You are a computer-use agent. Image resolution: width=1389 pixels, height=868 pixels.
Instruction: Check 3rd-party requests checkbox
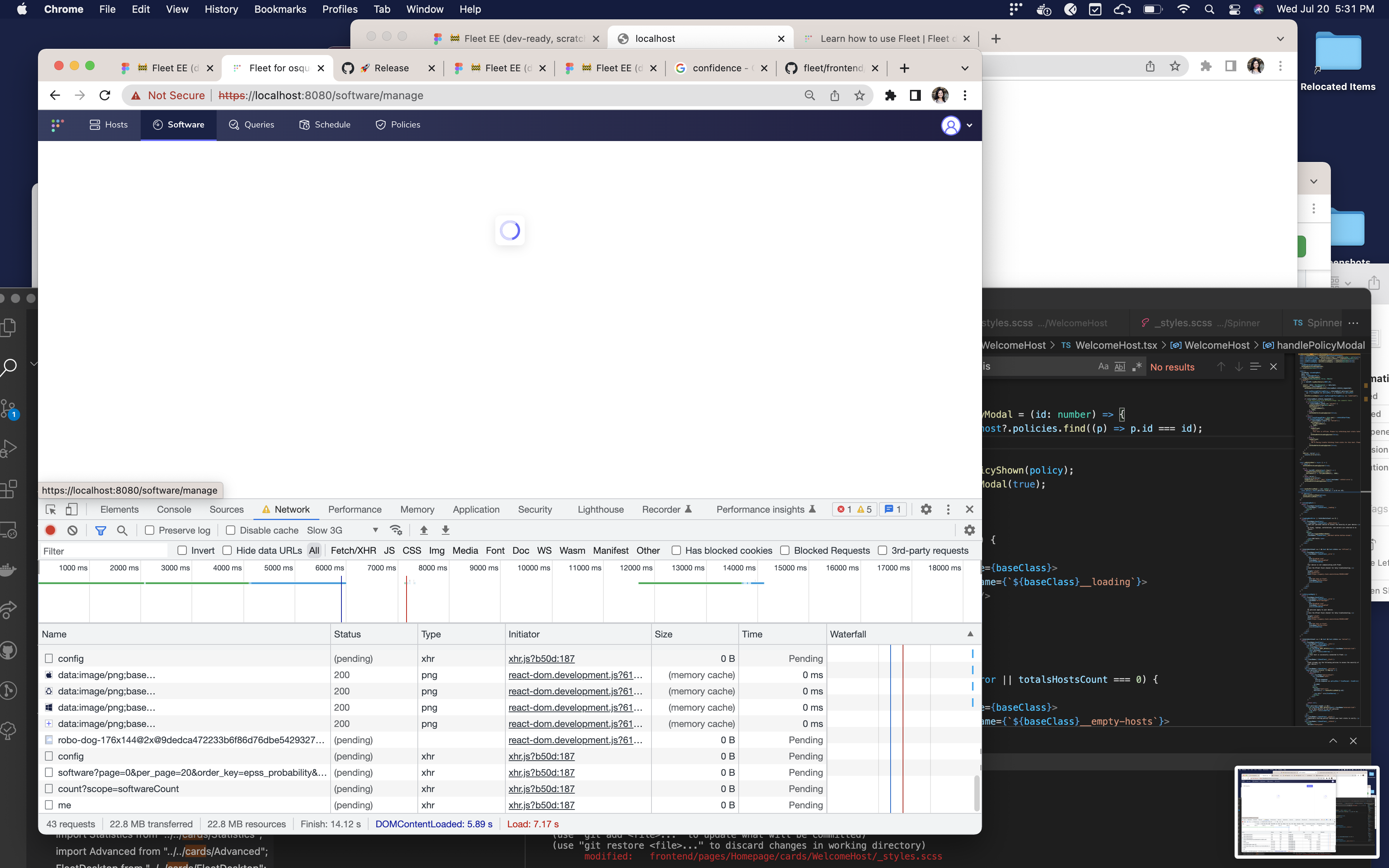[882, 550]
